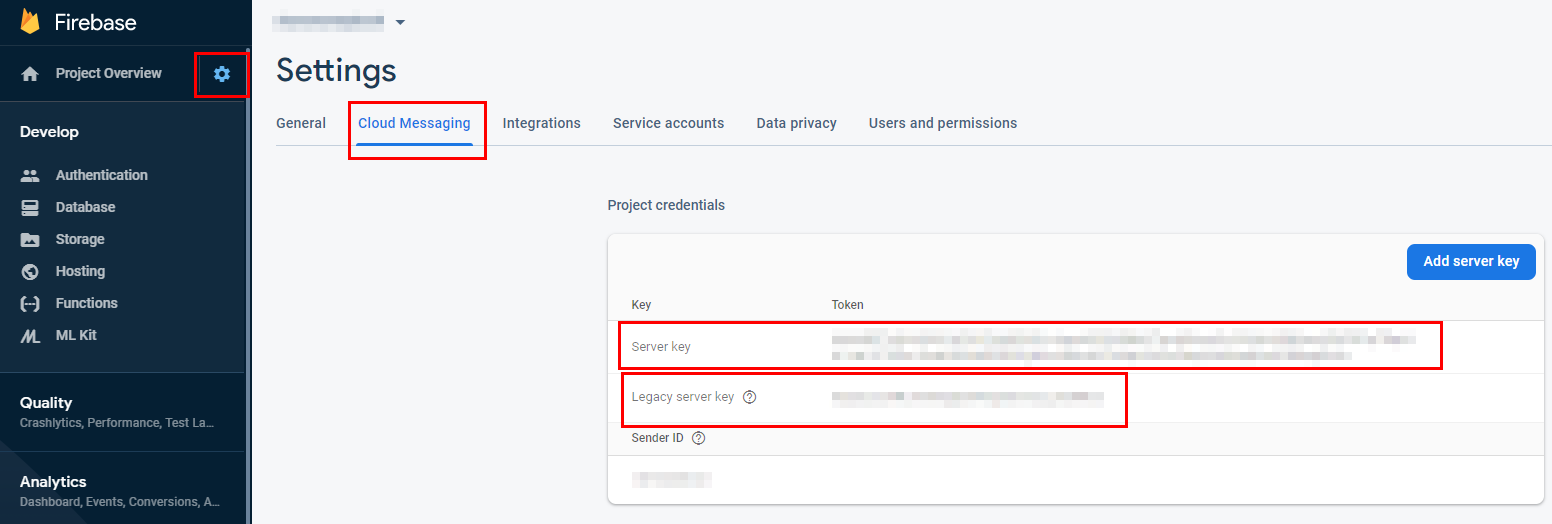Open the Integrations tab
Screen dimensions: 1552x524
[x=542, y=123]
